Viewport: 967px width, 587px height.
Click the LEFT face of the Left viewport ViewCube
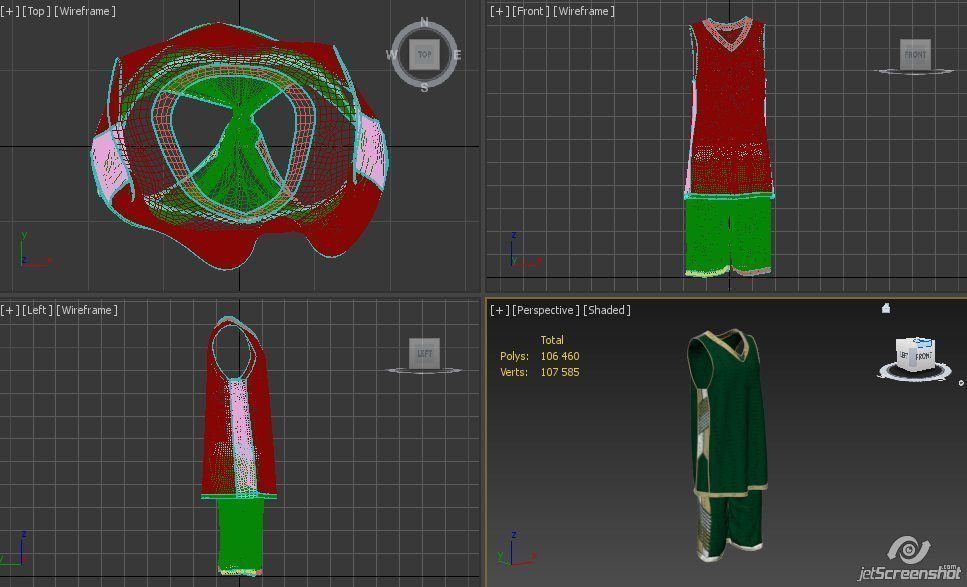click(424, 353)
